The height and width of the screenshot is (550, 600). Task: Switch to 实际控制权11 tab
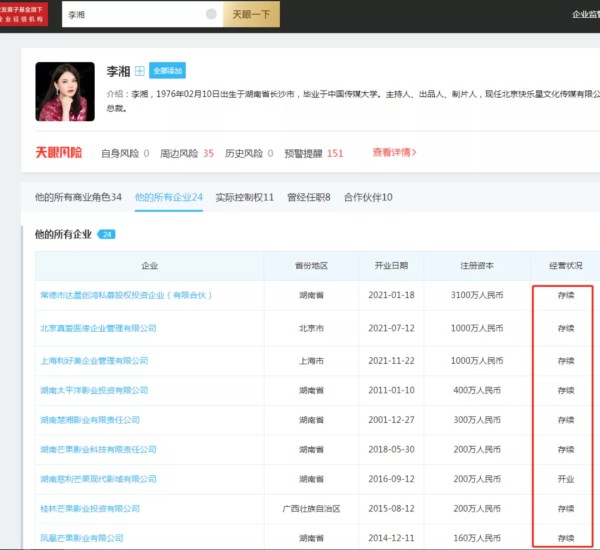pyautogui.click(x=245, y=197)
